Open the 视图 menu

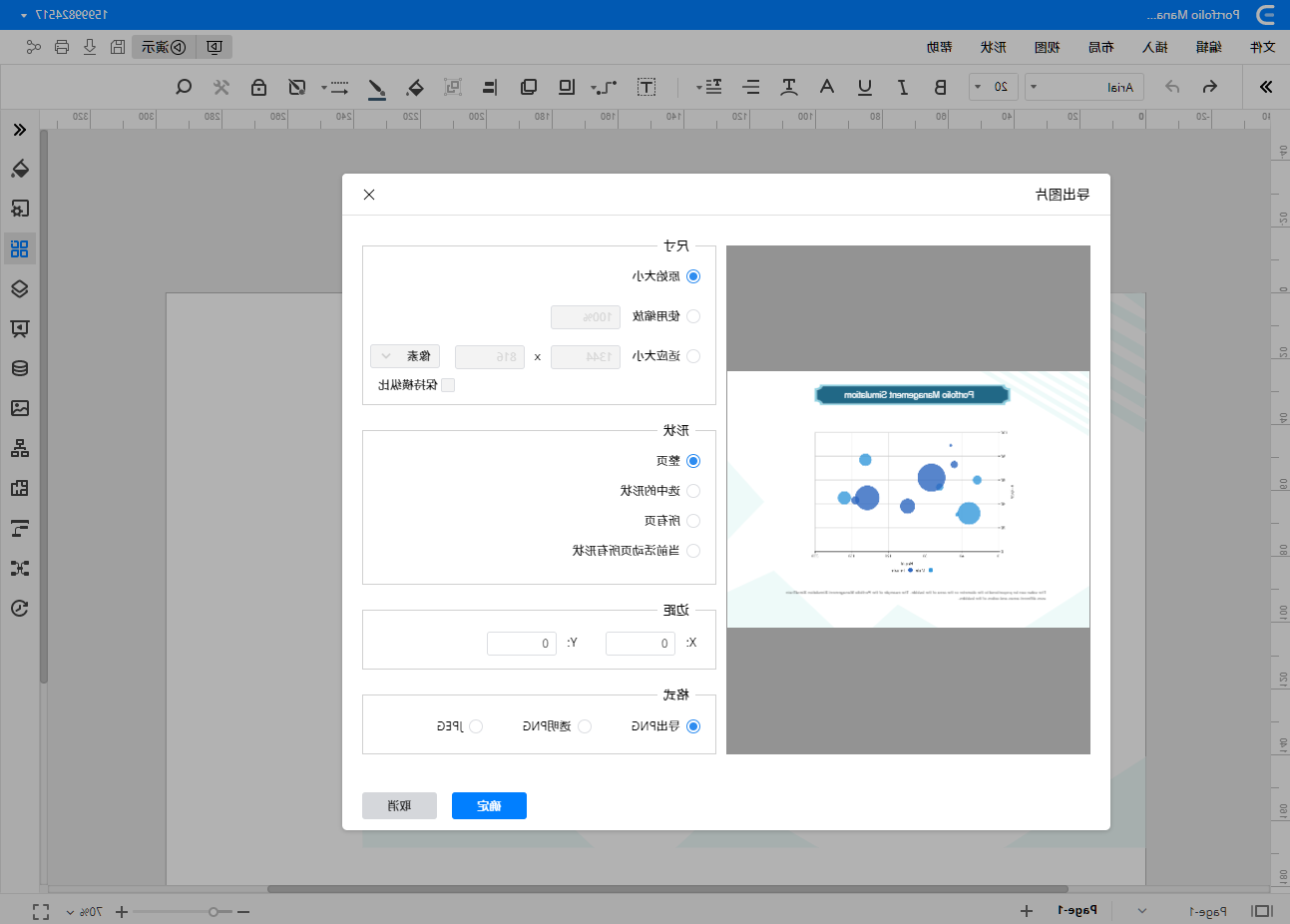click(1047, 47)
